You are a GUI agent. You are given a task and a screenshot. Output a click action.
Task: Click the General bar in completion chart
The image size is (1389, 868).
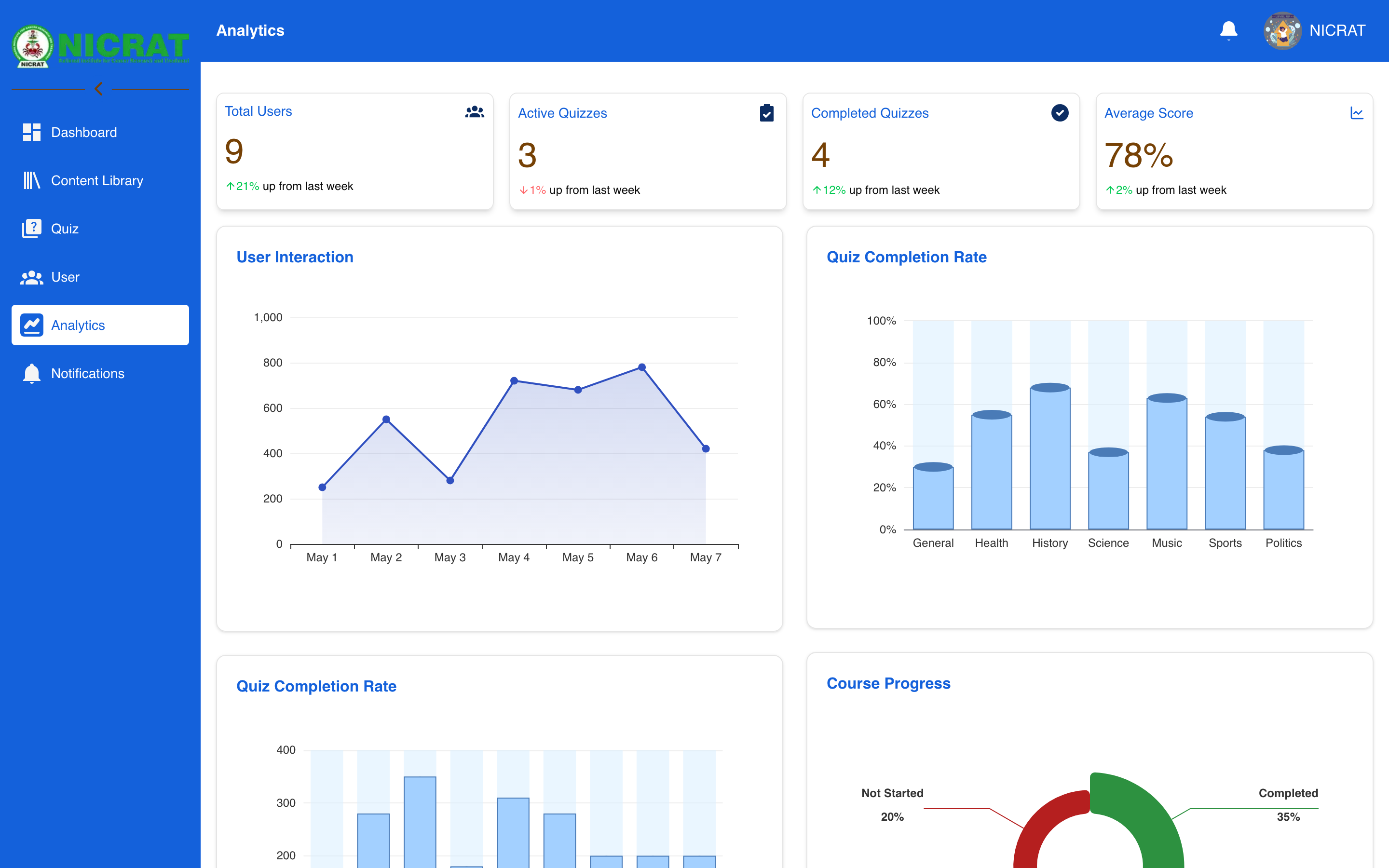933,496
